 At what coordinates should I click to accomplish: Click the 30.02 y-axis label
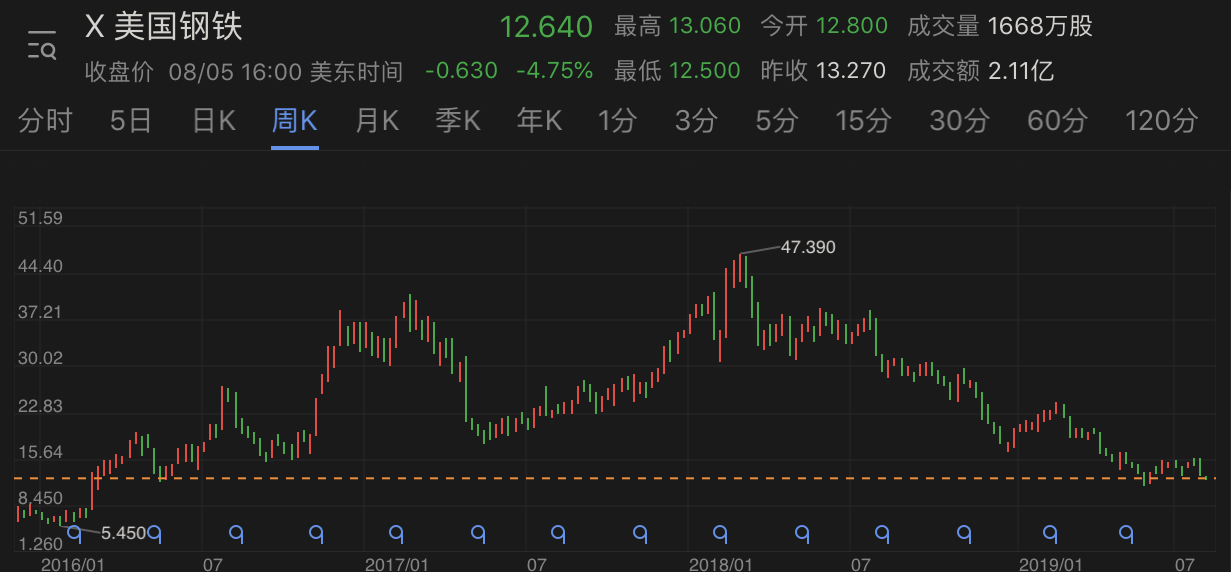click(40, 359)
